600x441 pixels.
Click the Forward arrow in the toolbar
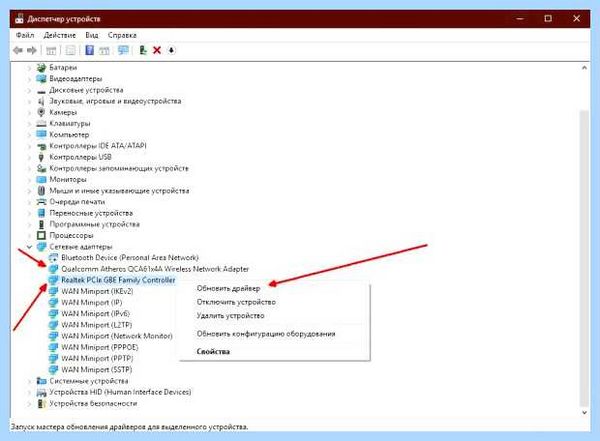pos(32,50)
